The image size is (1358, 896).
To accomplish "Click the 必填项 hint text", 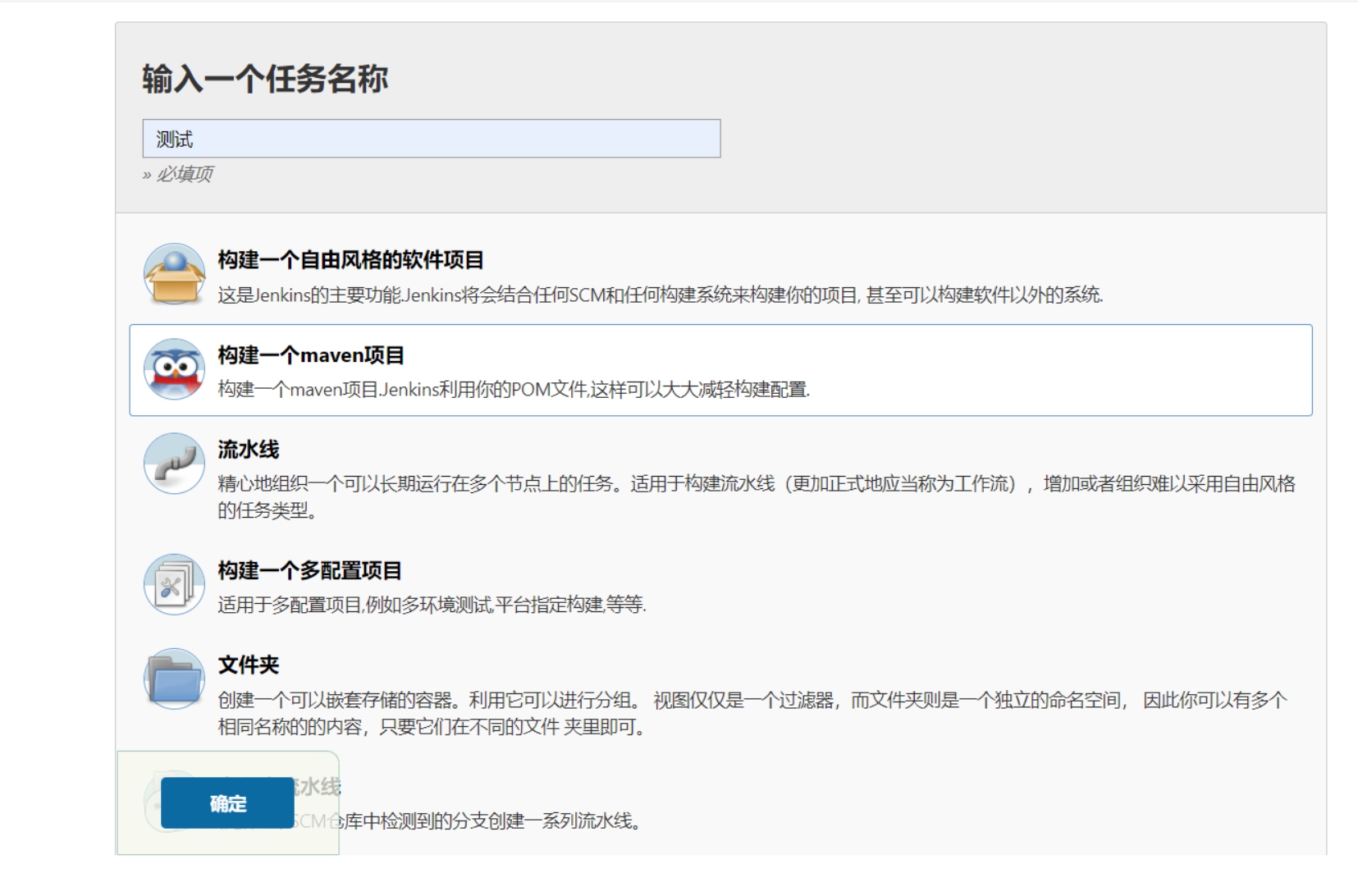I will point(178,174).
